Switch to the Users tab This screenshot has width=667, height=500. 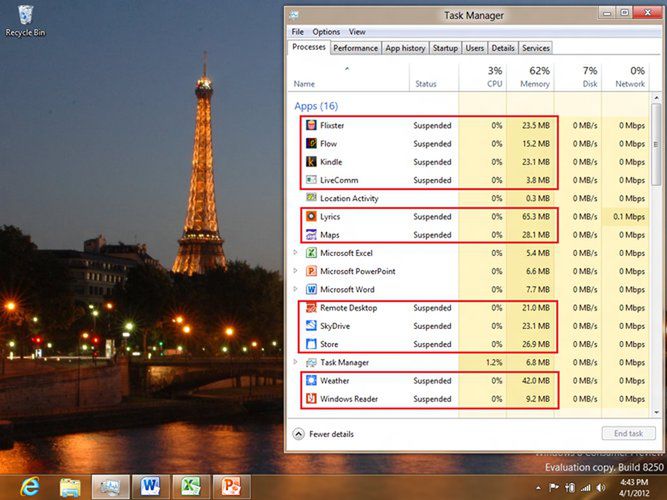tap(474, 48)
